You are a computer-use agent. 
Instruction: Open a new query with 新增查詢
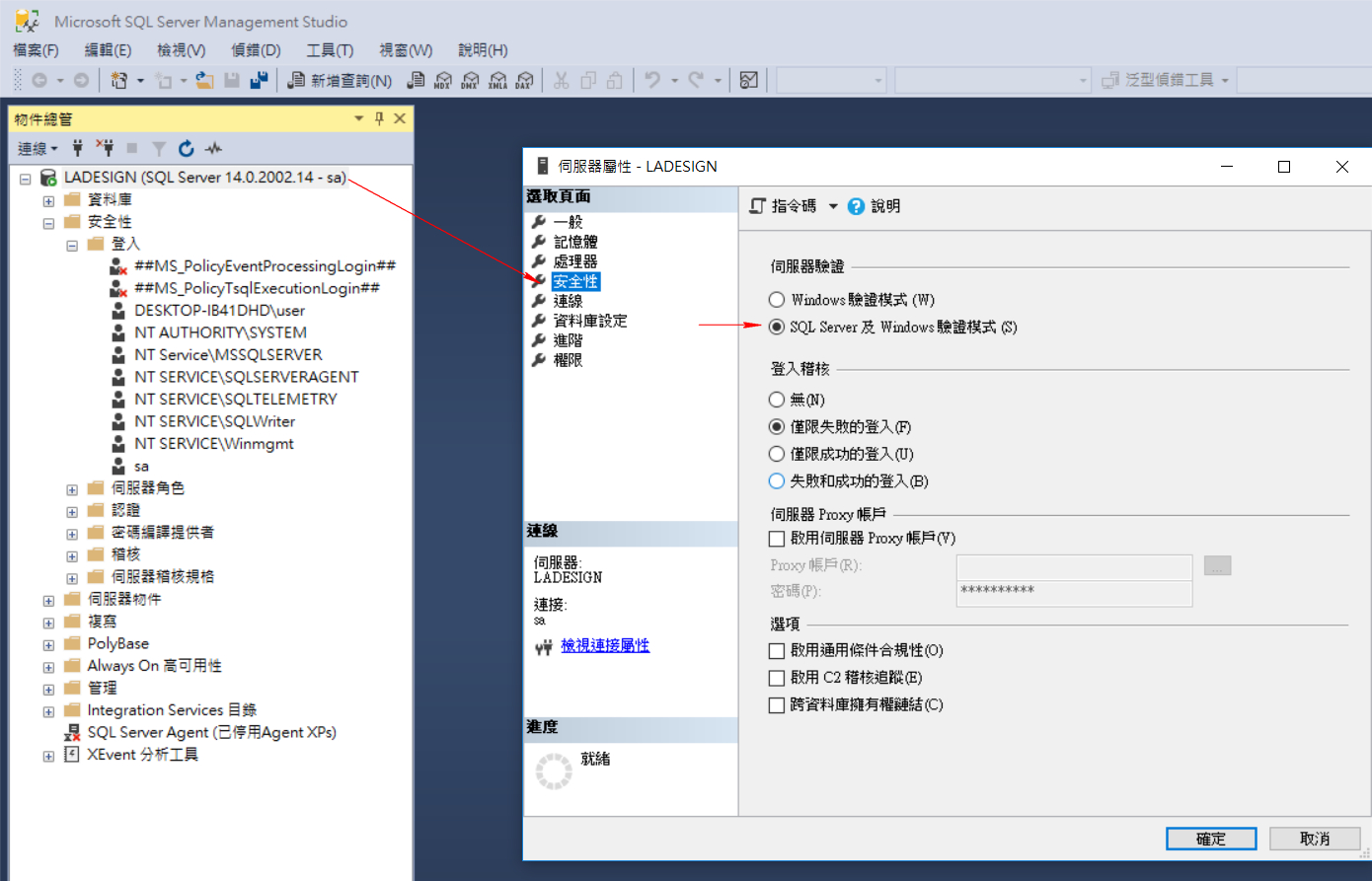[x=341, y=80]
